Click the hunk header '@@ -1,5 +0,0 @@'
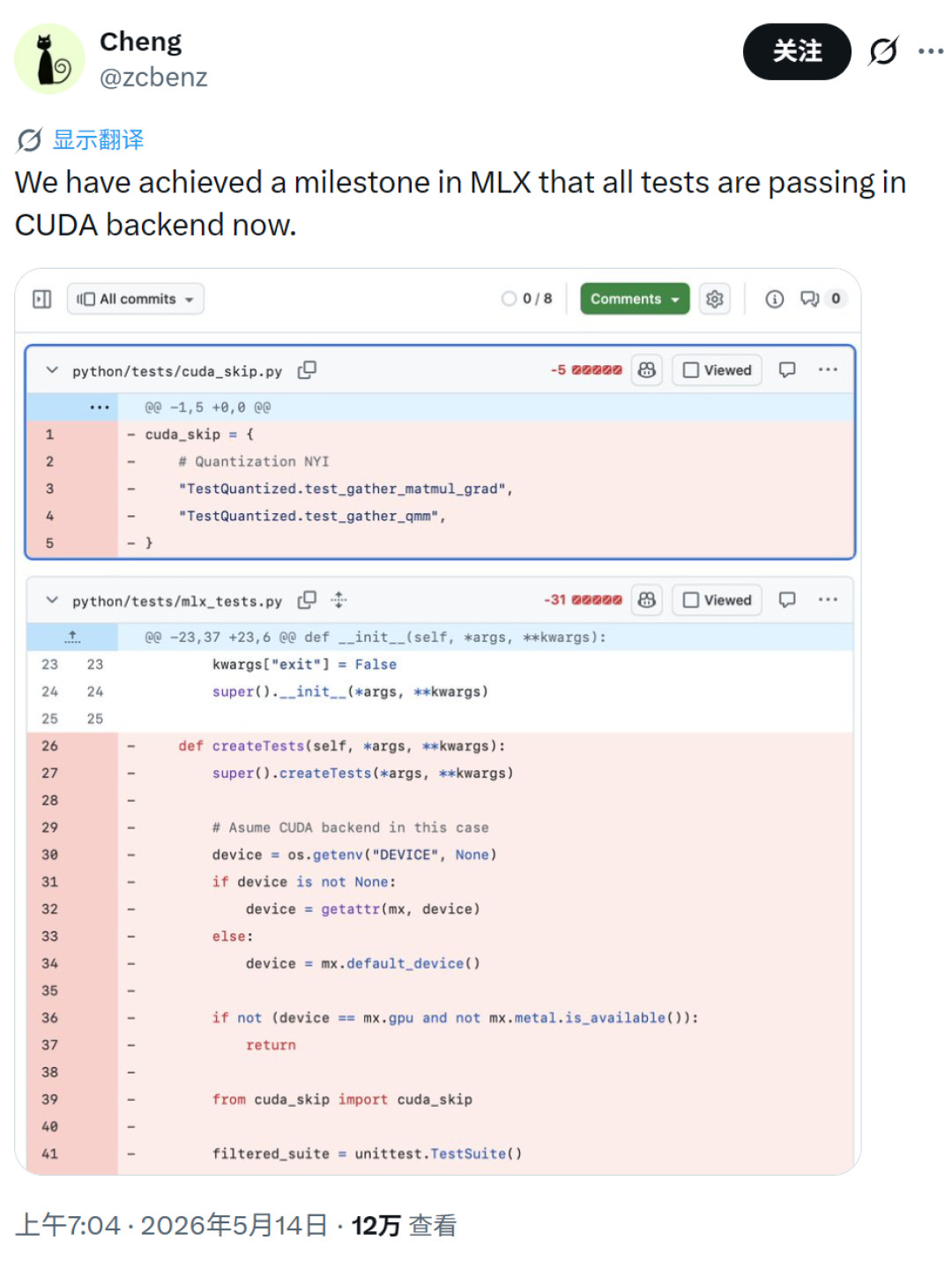 point(208,407)
